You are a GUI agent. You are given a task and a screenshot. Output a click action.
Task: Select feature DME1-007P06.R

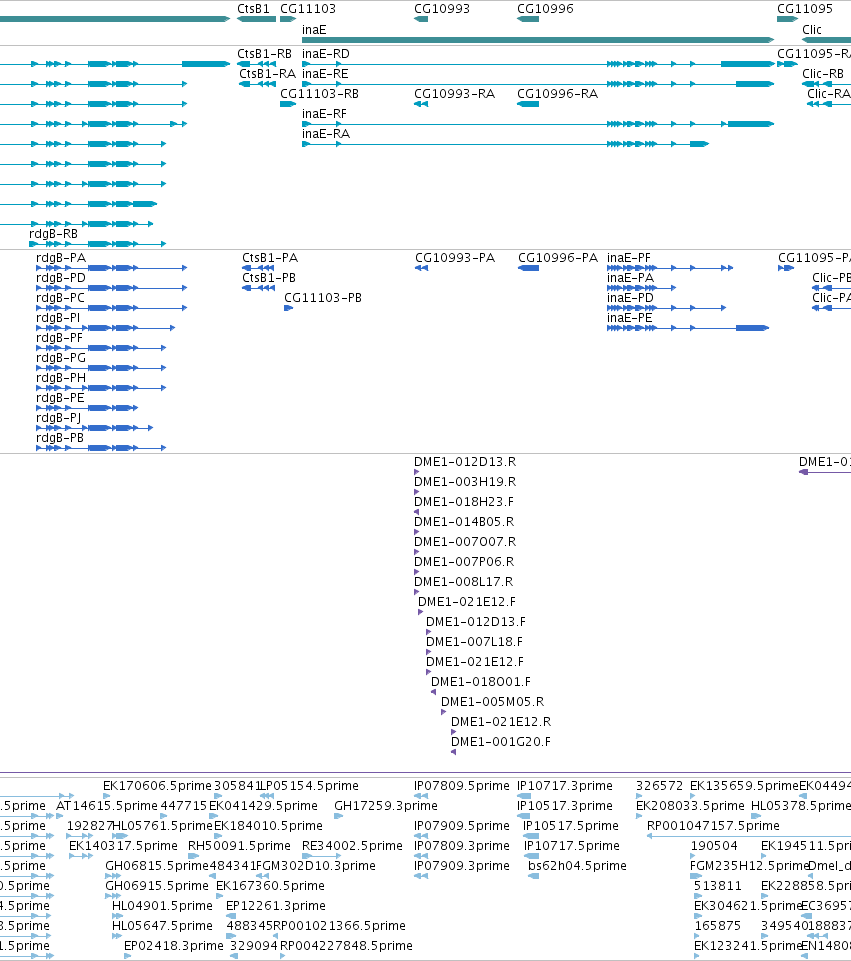point(417,572)
